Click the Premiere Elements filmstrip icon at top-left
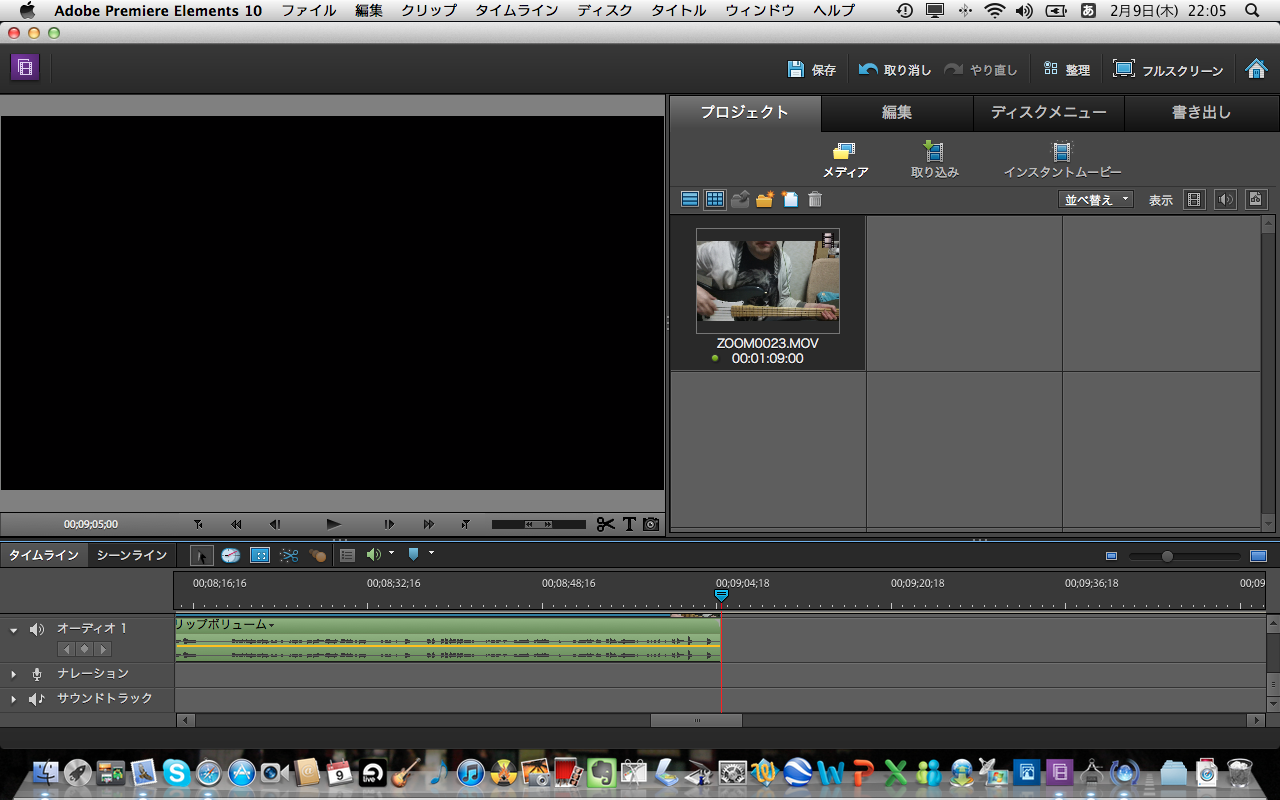The height and width of the screenshot is (800, 1280). click(25, 68)
